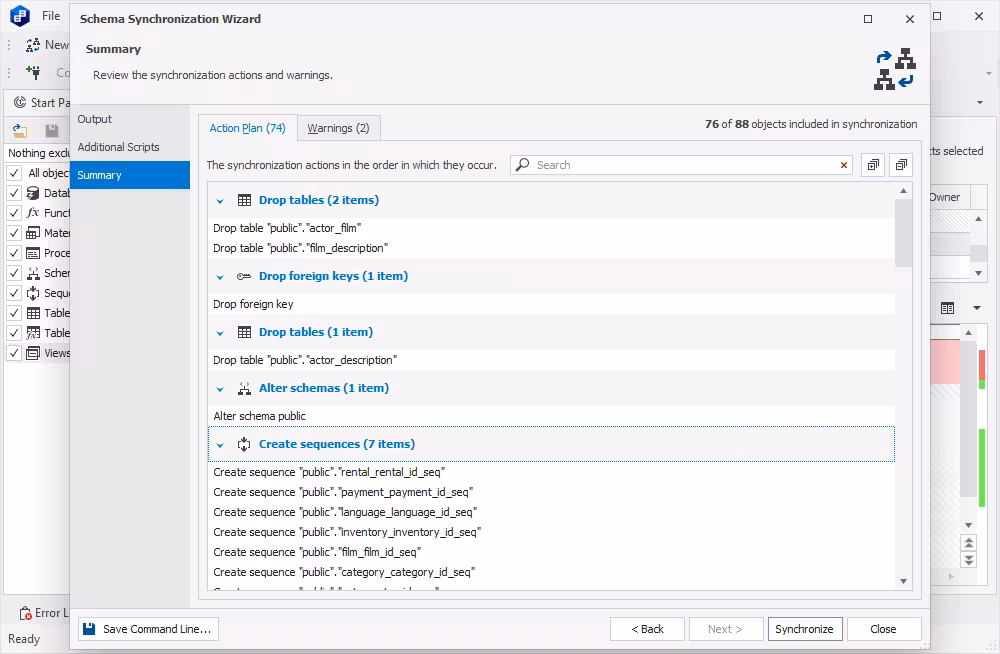Click the jump to next difference arrow icon
The image size is (1000, 654).
point(969,560)
